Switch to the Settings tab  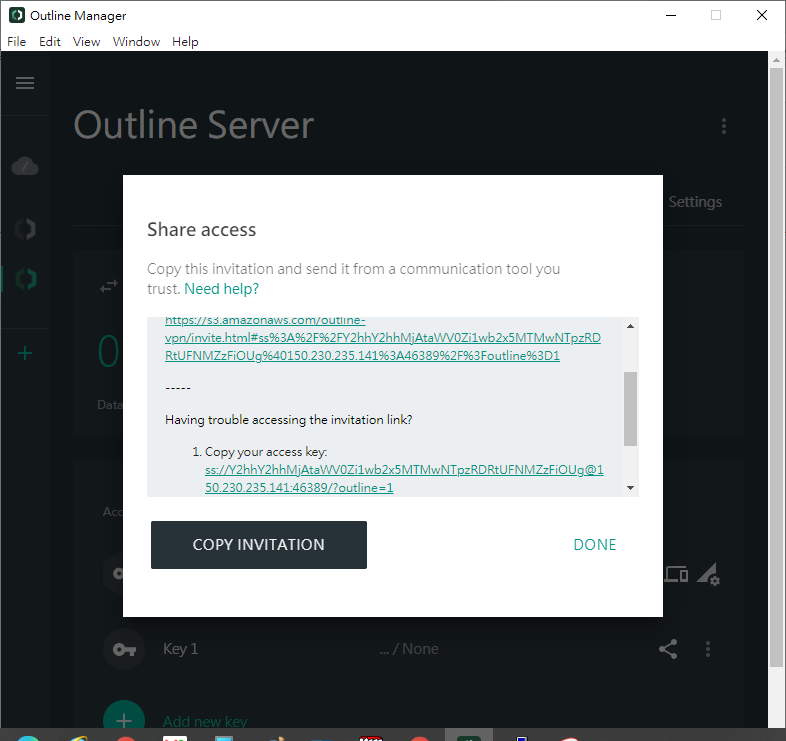tap(695, 202)
